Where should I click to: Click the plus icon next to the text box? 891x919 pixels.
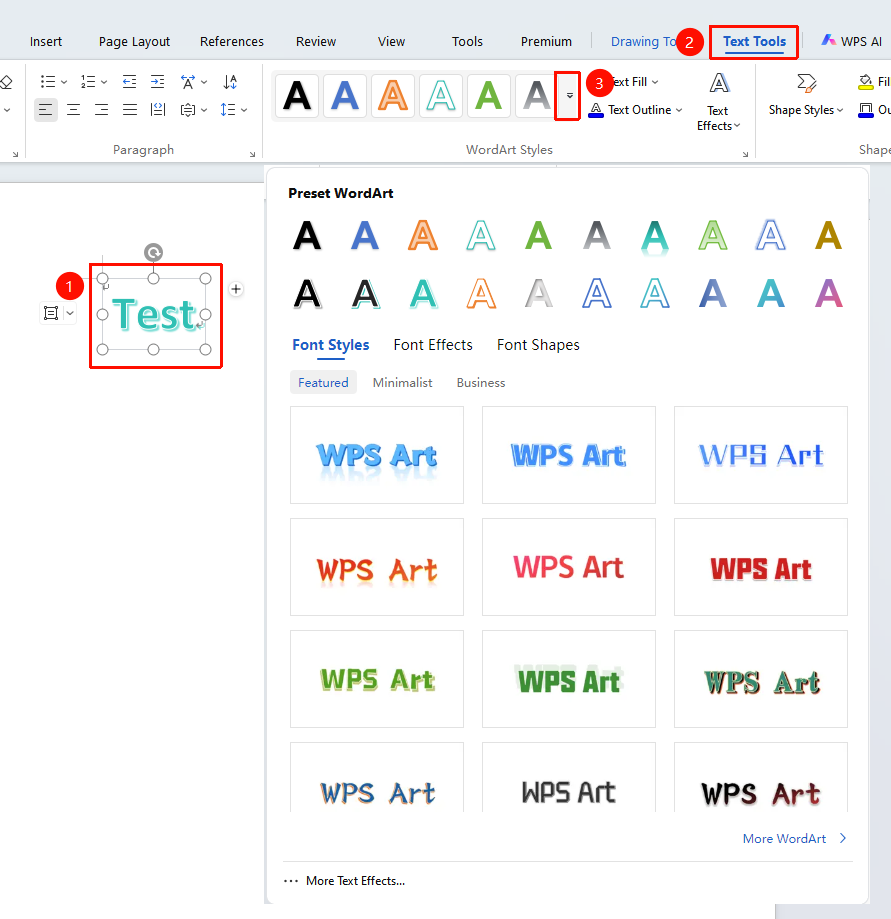(236, 289)
